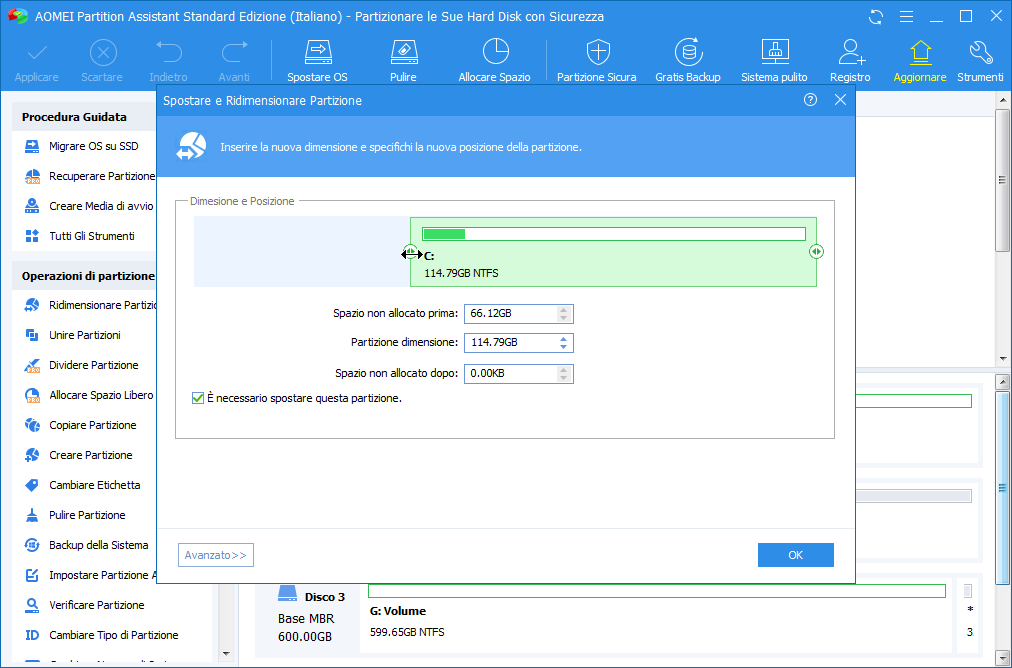Decrease Spazio non allocato dopo stepper
The height and width of the screenshot is (668, 1012).
(563, 378)
